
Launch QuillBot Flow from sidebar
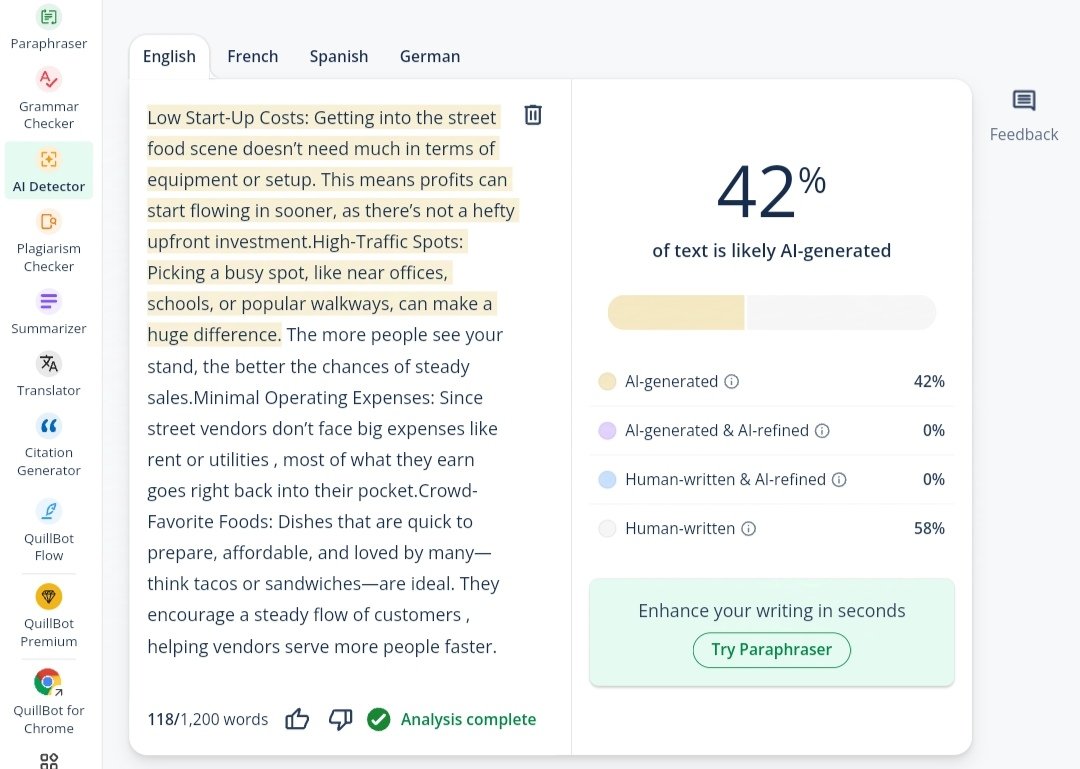click(x=48, y=531)
